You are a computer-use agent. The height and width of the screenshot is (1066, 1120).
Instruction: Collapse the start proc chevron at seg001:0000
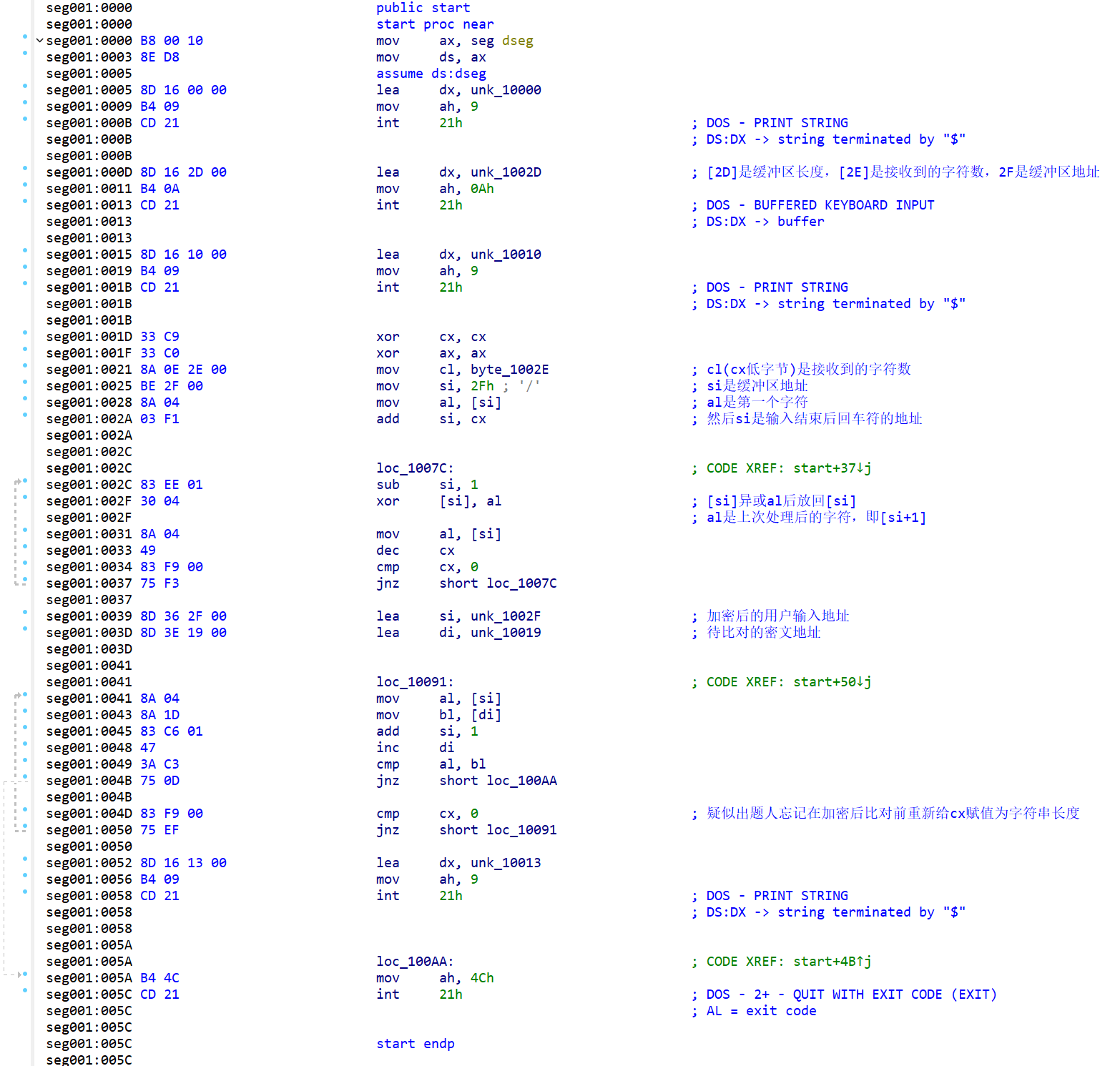point(39,41)
